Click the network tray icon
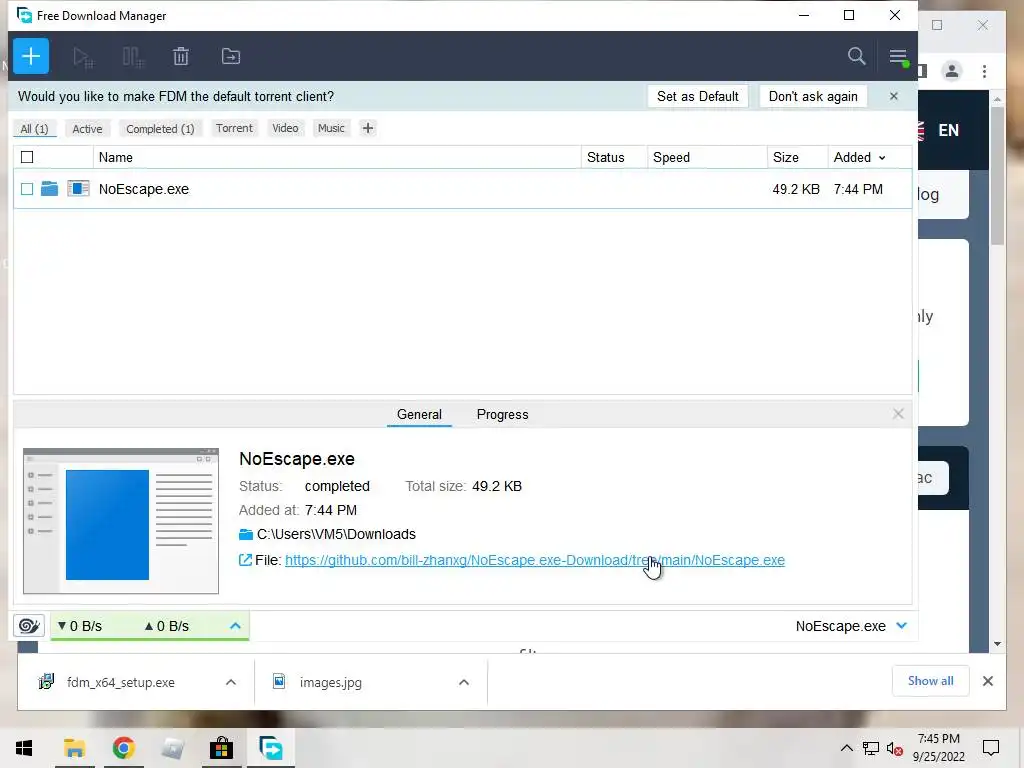Image resolution: width=1024 pixels, height=768 pixels. pyautogui.click(x=871, y=748)
